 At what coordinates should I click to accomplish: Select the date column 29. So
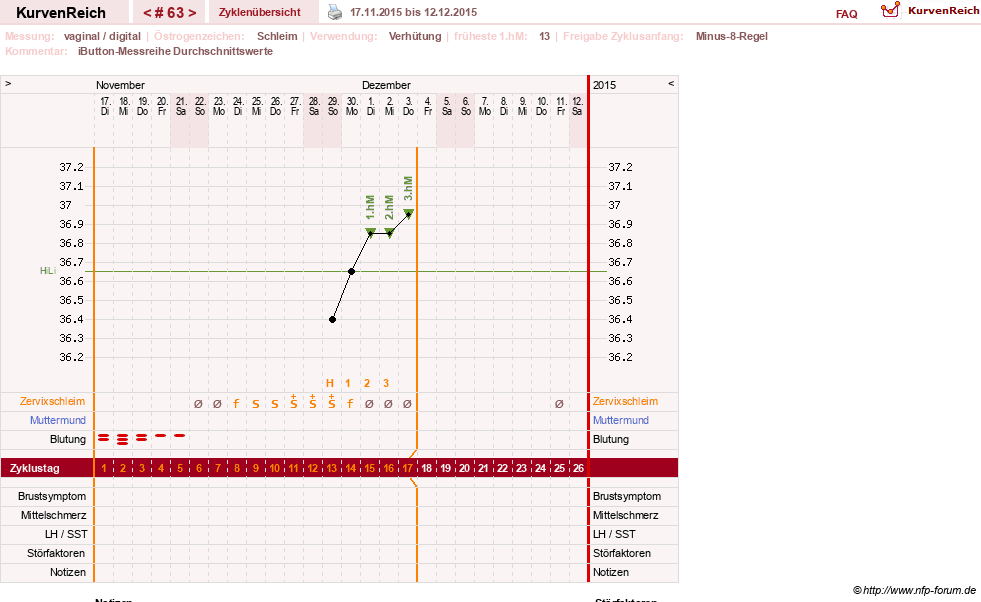[x=333, y=106]
